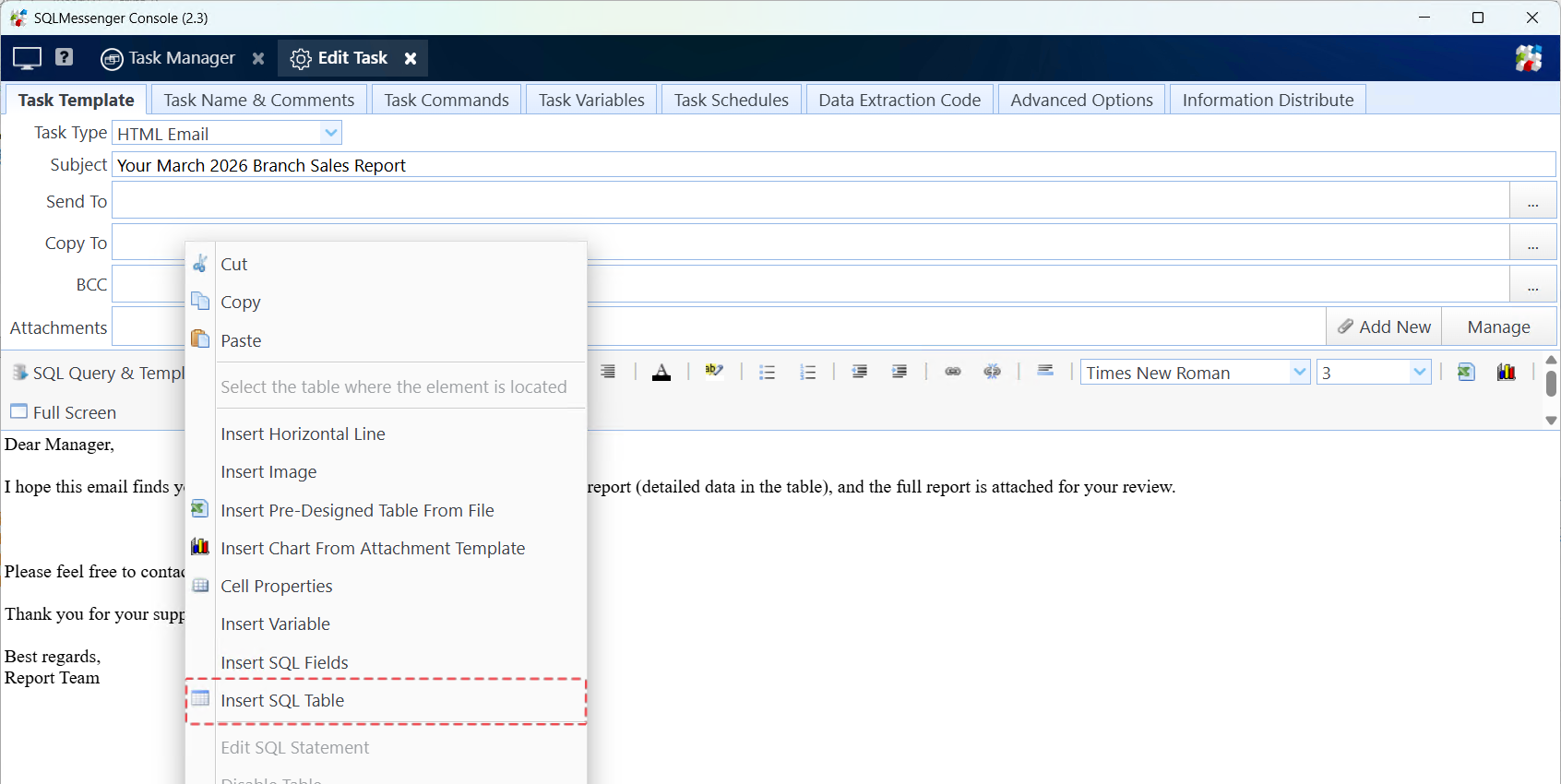Click the Subject input field
The width and height of the screenshot is (1561, 784).
pyautogui.click(x=830, y=165)
